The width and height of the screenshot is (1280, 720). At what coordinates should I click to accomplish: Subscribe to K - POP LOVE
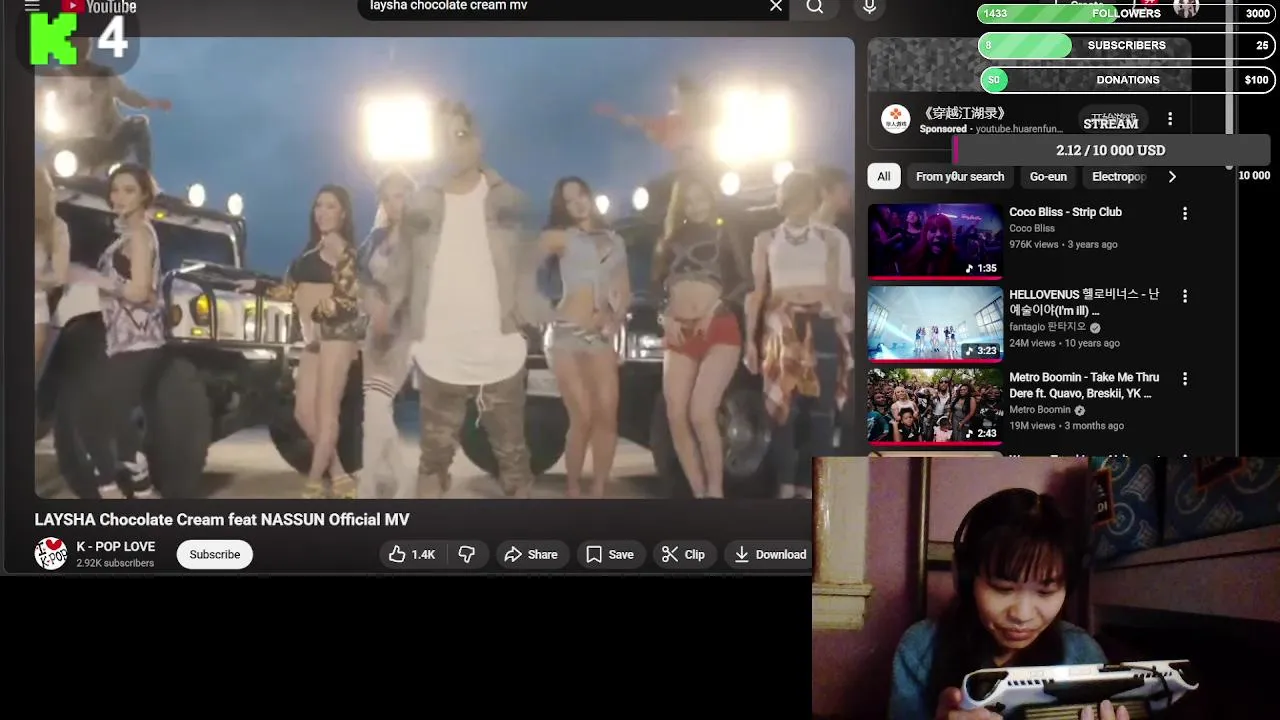215,554
